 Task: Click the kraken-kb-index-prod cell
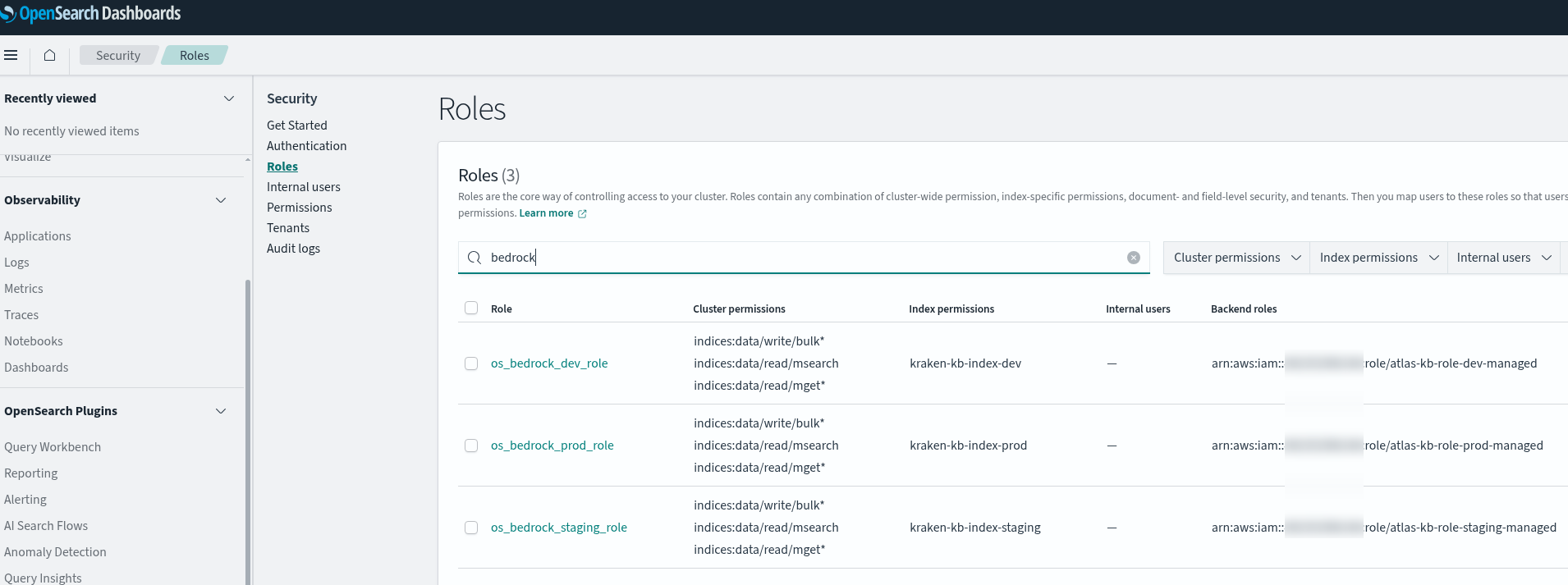pos(969,446)
